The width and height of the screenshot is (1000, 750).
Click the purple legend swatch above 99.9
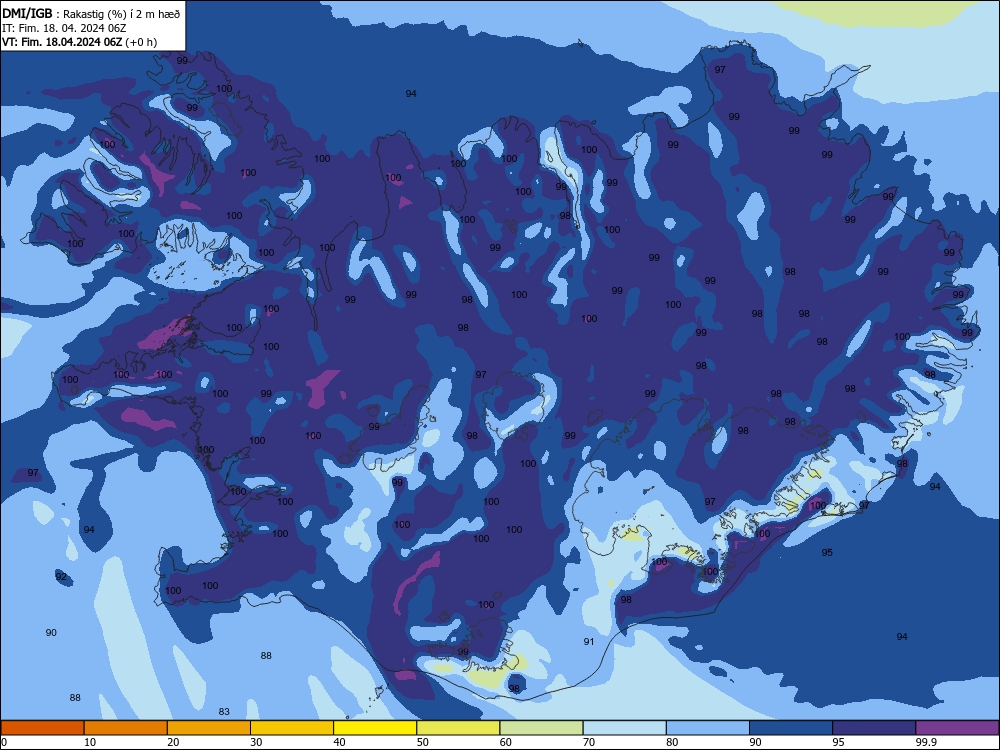957,728
